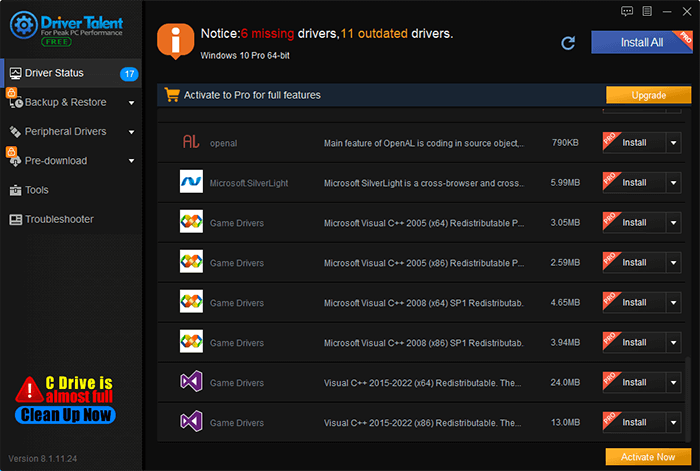Install Visual C++ 2015-2022 (x64) Redistributable

pos(634,383)
